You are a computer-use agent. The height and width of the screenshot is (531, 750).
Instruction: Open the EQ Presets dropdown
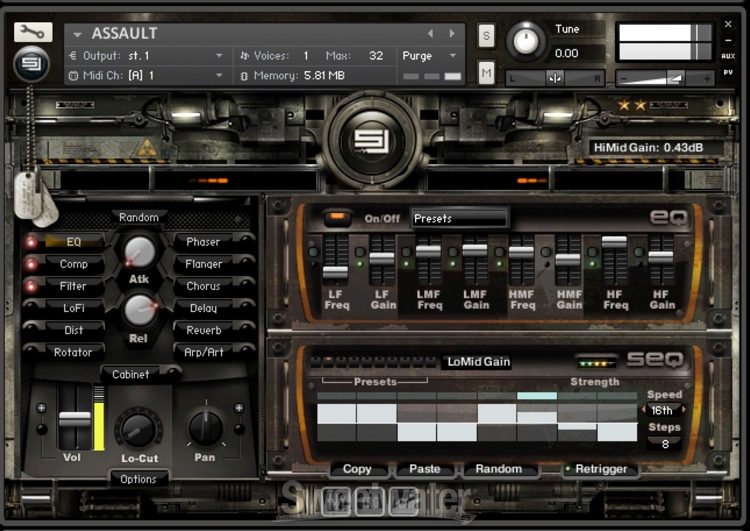pyautogui.click(x=460, y=219)
